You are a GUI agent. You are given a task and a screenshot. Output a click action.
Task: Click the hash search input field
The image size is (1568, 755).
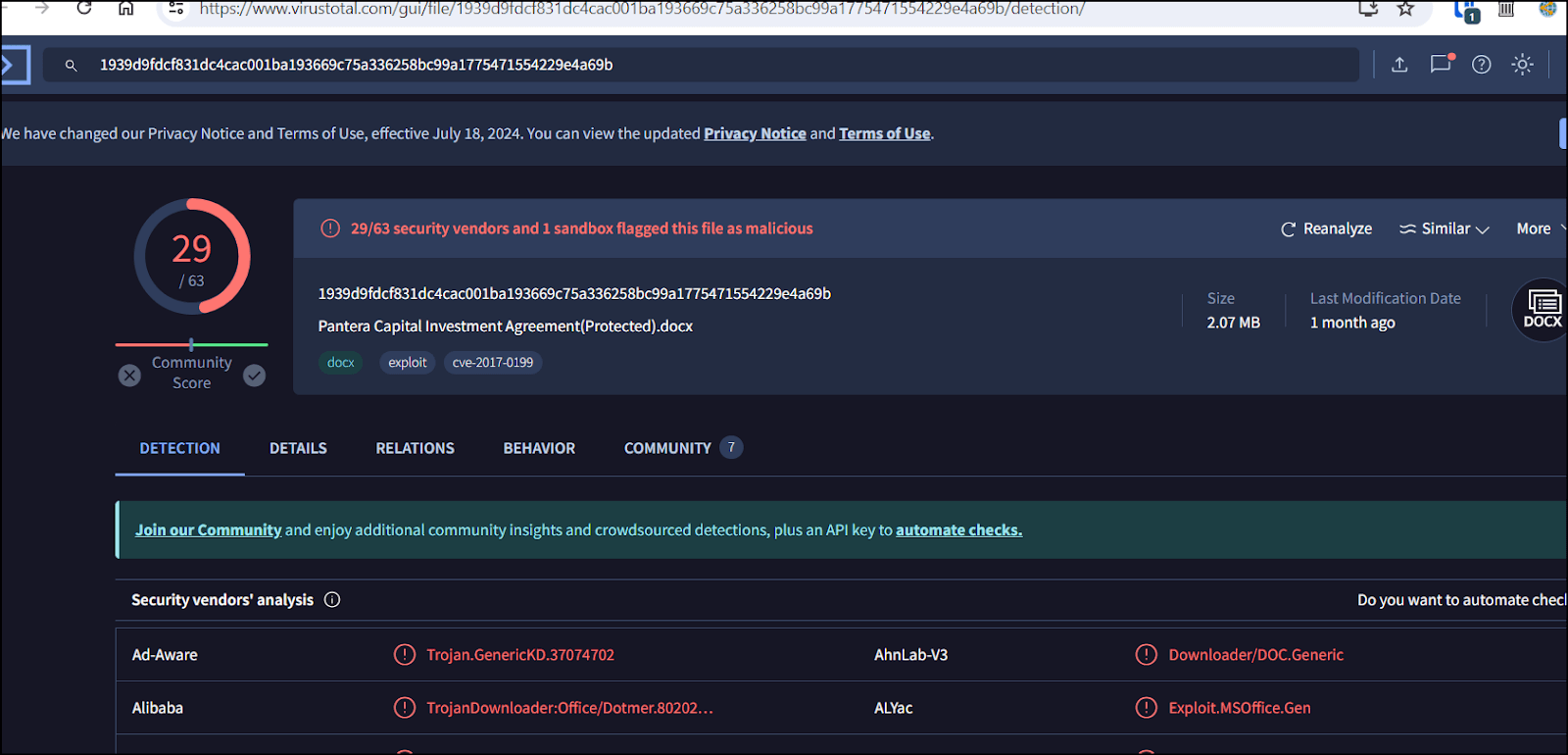click(701, 65)
